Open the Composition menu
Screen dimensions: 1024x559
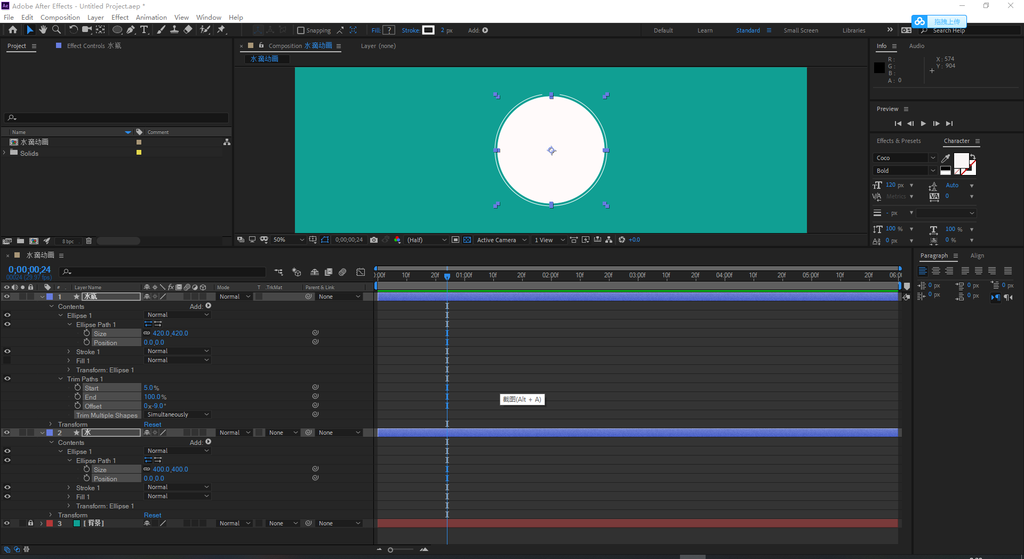[59, 17]
